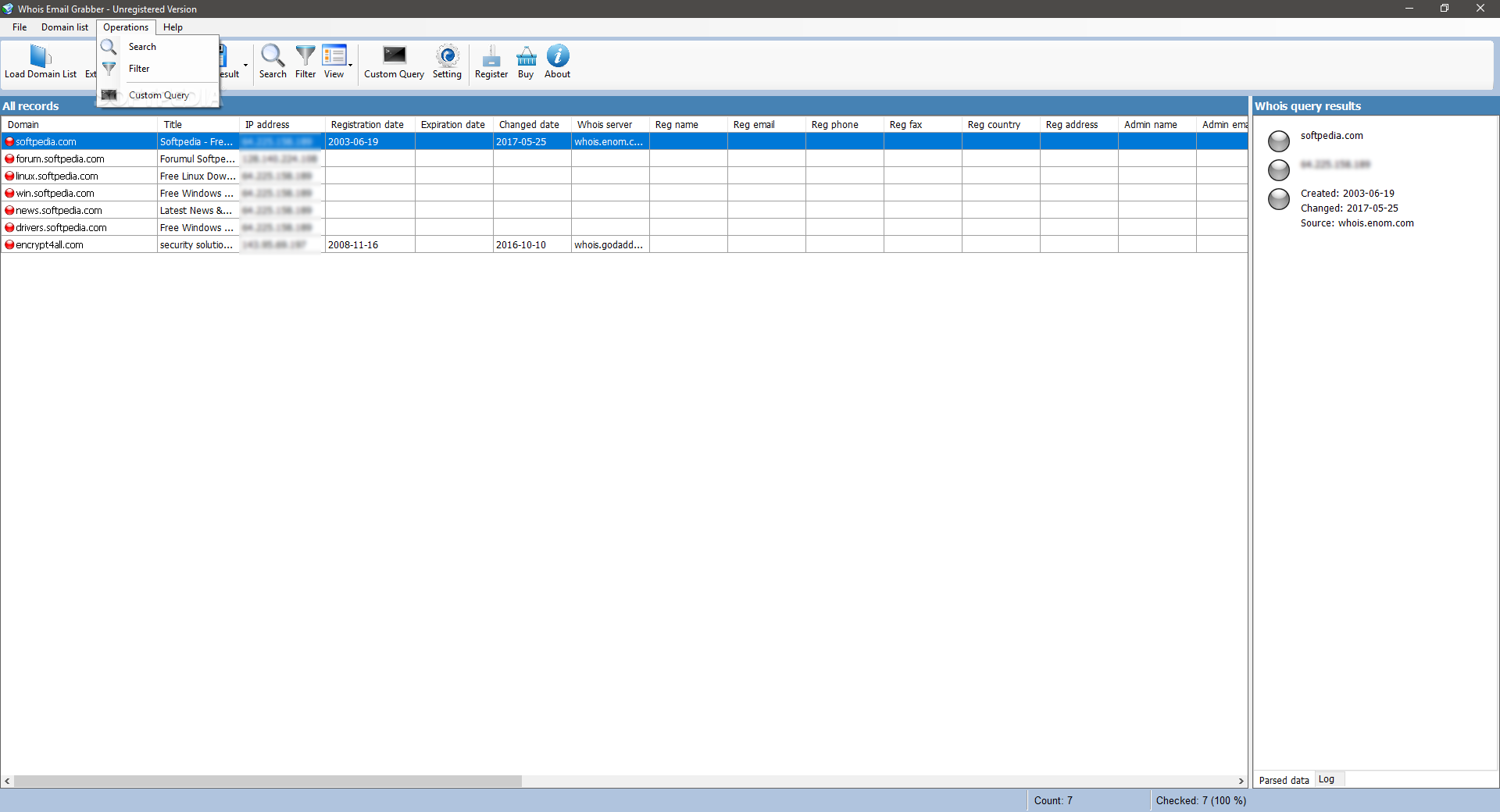
Task: Open the Help menu
Action: (x=173, y=27)
